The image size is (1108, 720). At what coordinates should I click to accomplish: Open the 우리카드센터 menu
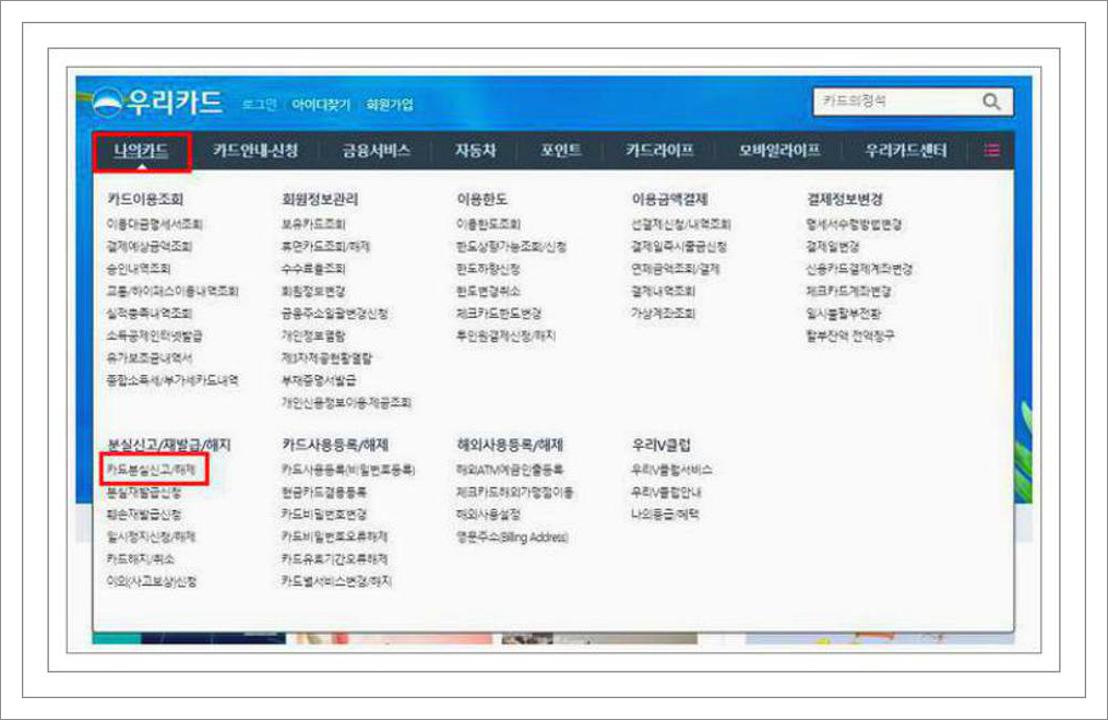[906, 151]
